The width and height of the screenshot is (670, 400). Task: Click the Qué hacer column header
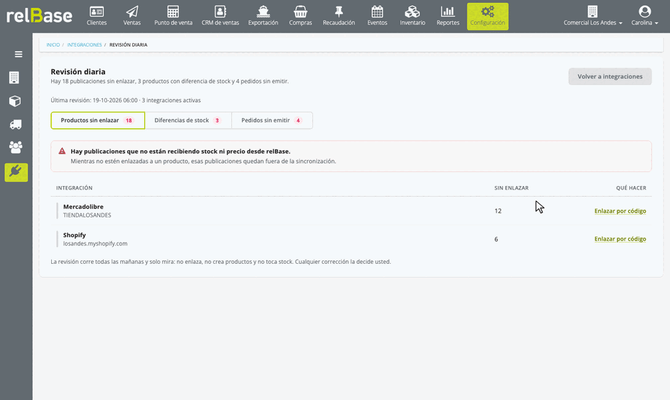point(631,188)
